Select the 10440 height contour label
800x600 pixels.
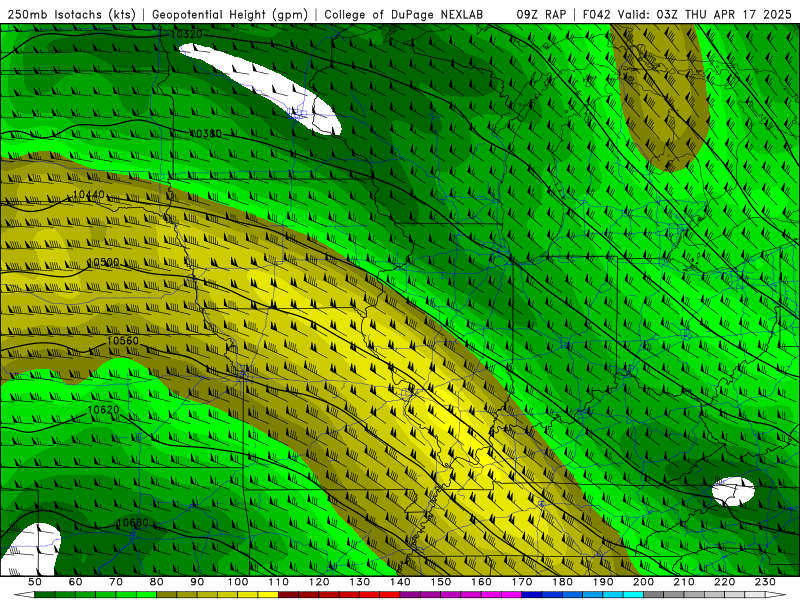[x=89, y=194]
